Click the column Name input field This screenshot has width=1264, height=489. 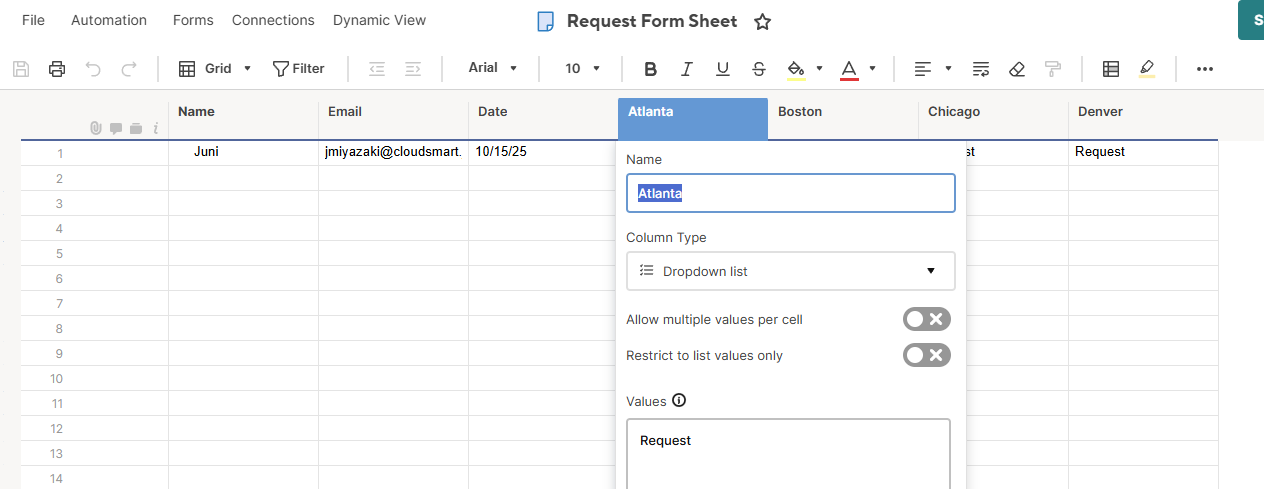[x=790, y=193]
